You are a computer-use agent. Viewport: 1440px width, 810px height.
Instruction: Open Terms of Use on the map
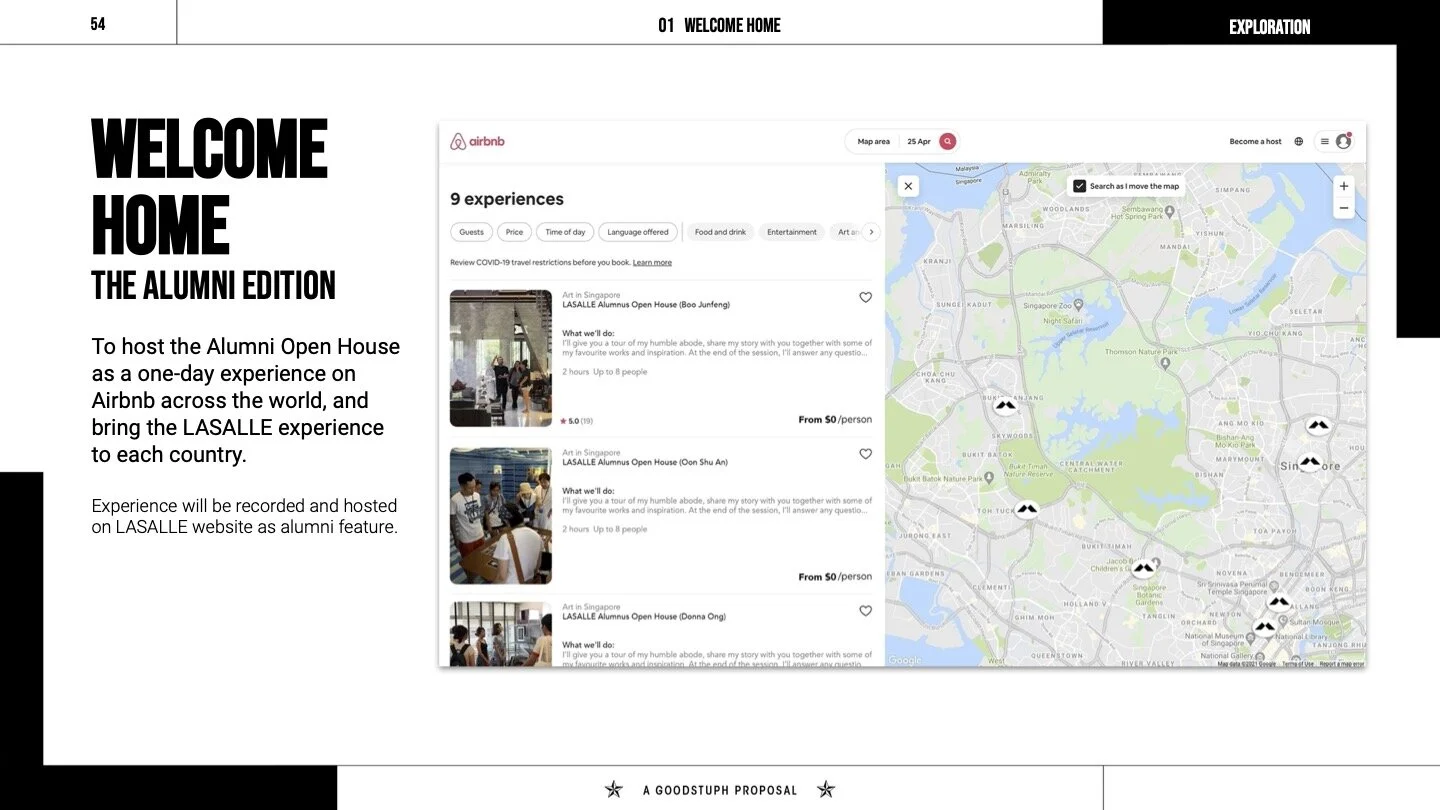[x=1298, y=664]
